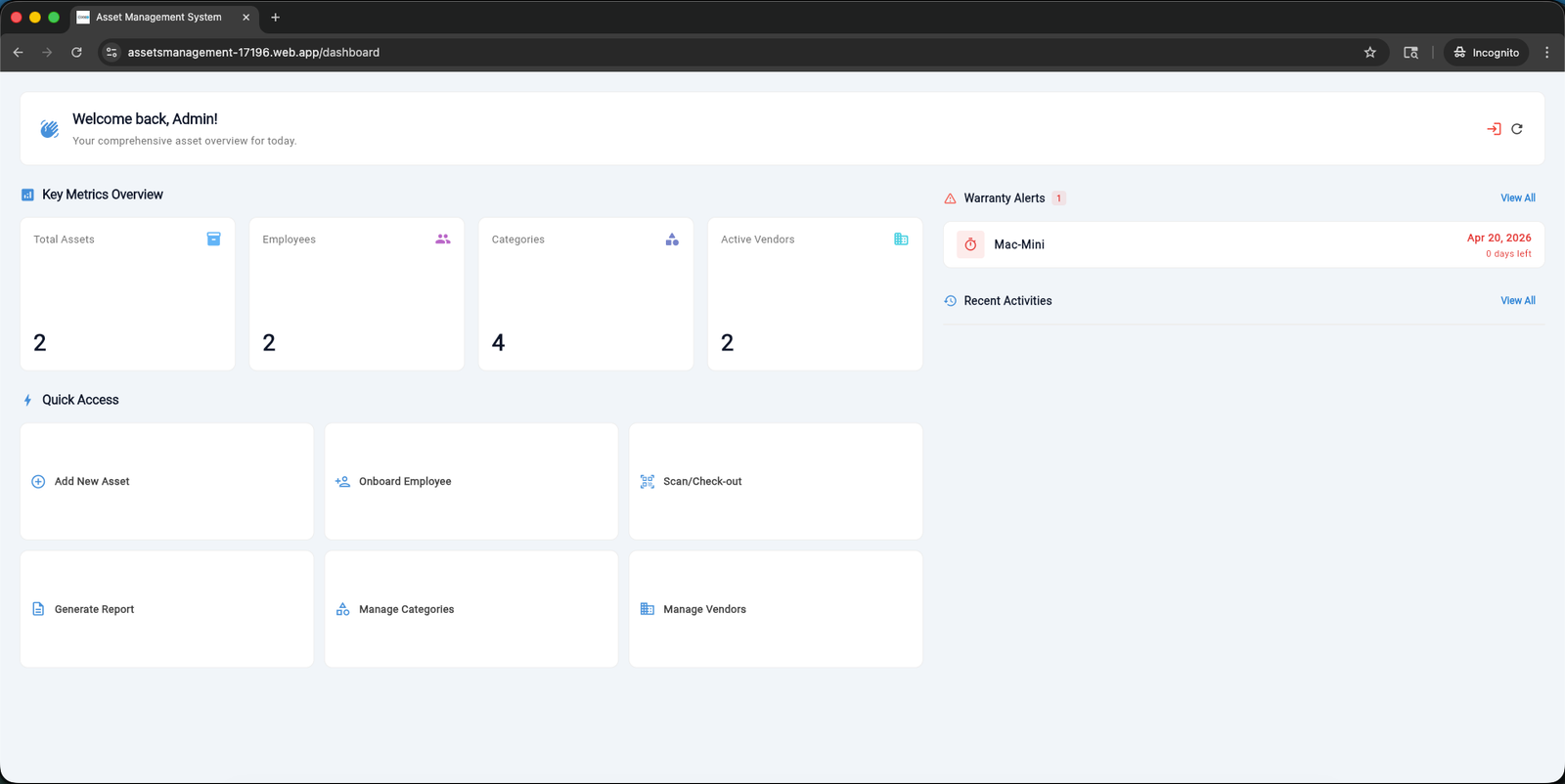The image size is (1565, 784).
Task: Bookmark this page with star icon
Action: click(x=1369, y=53)
